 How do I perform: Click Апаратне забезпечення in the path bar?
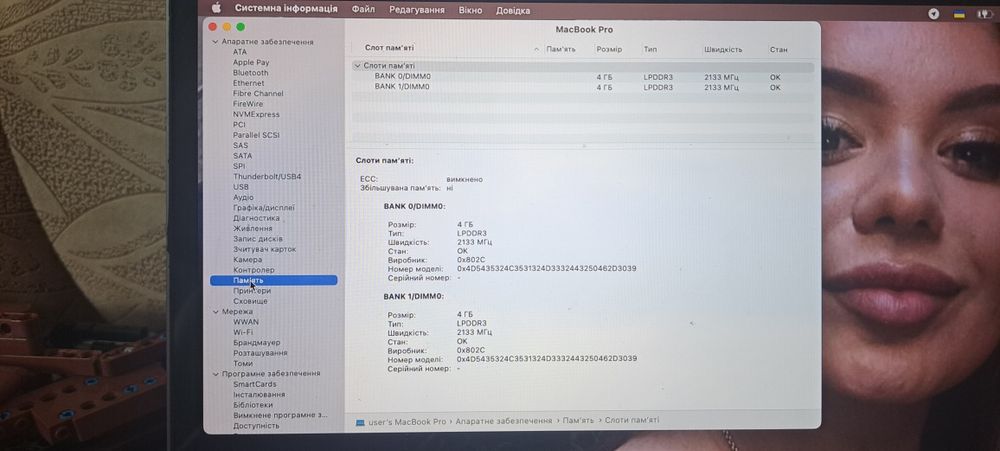point(504,422)
